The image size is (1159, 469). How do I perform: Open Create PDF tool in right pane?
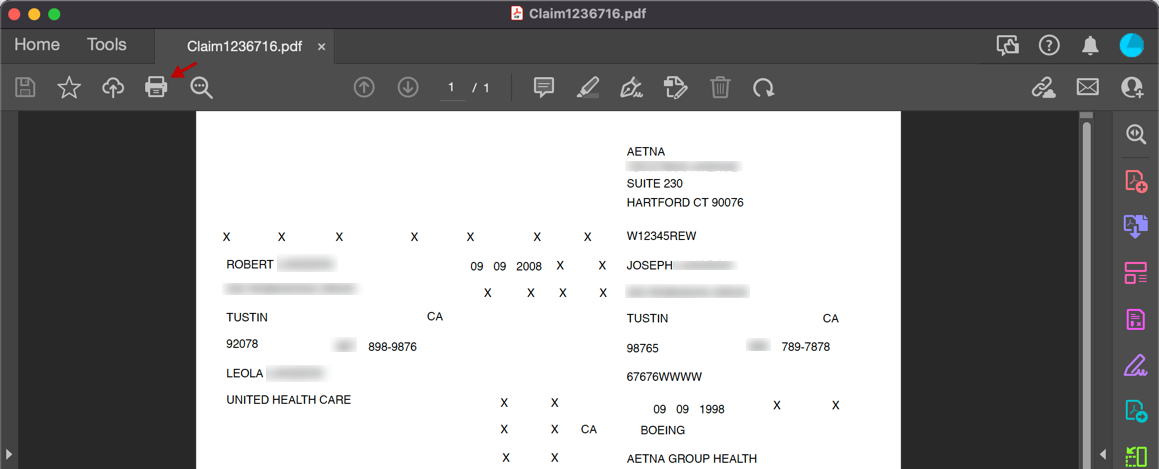coord(1135,181)
